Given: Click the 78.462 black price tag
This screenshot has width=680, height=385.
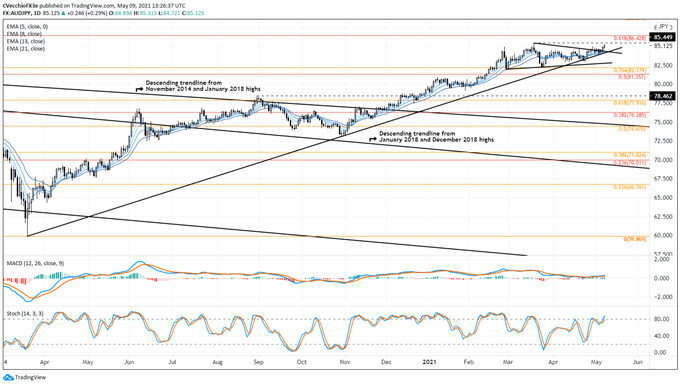Looking at the screenshot, I should [662, 96].
